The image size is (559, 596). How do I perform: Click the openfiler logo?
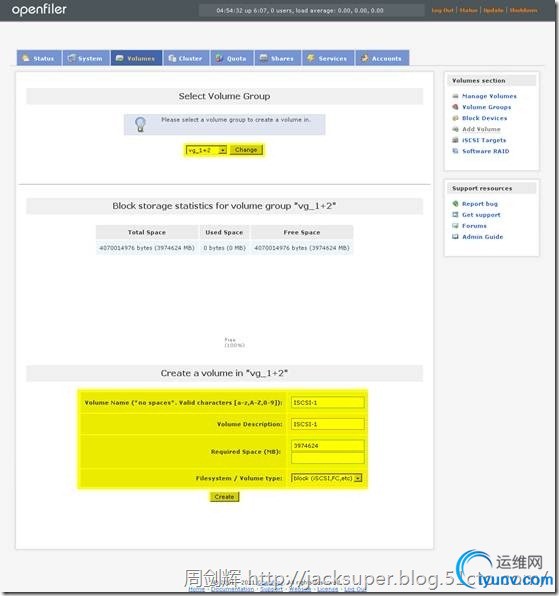(x=39, y=10)
